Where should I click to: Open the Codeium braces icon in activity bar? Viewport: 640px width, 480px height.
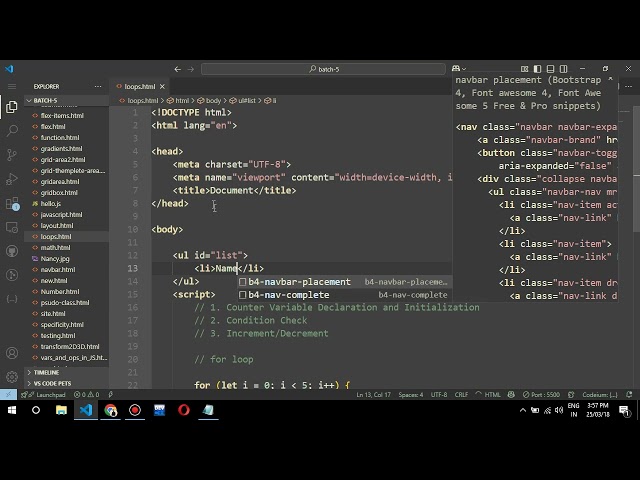[12, 299]
